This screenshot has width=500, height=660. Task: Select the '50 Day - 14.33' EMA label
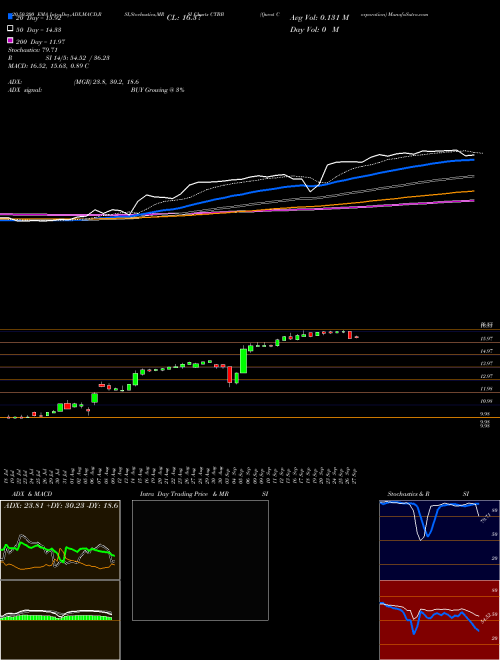pyautogui.click(x=39, y=30)
